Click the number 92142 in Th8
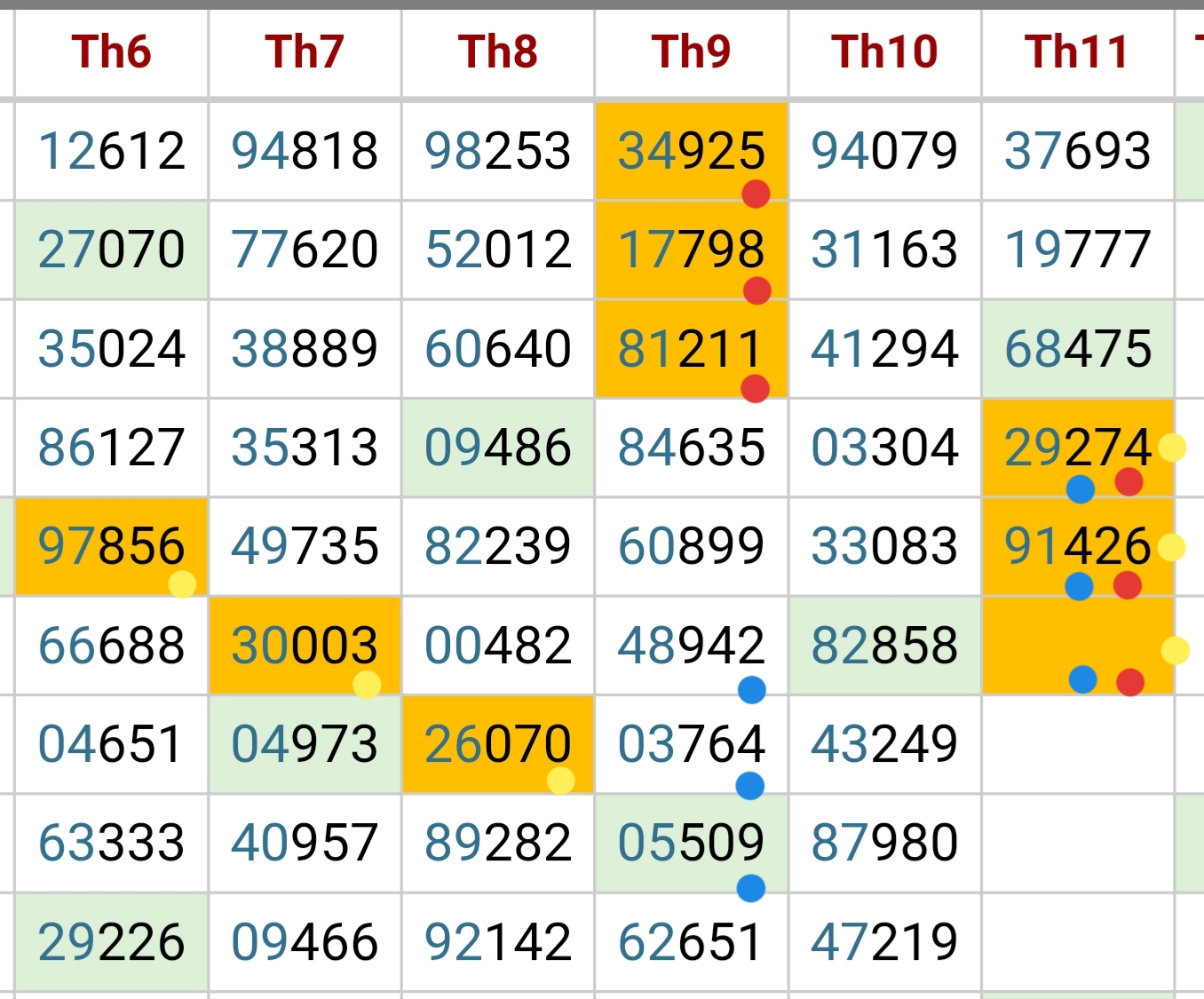This screenshot has width=1204, height=999. [498, 942]
